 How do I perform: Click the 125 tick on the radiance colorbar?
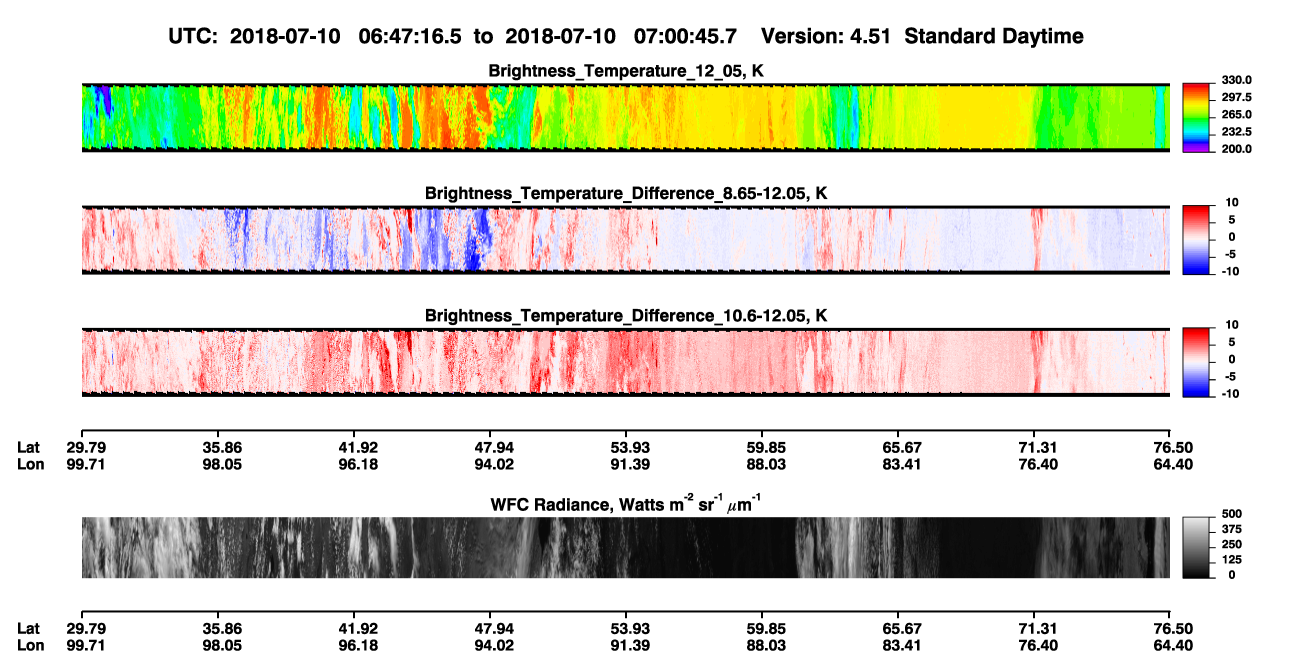(1232, 559)
